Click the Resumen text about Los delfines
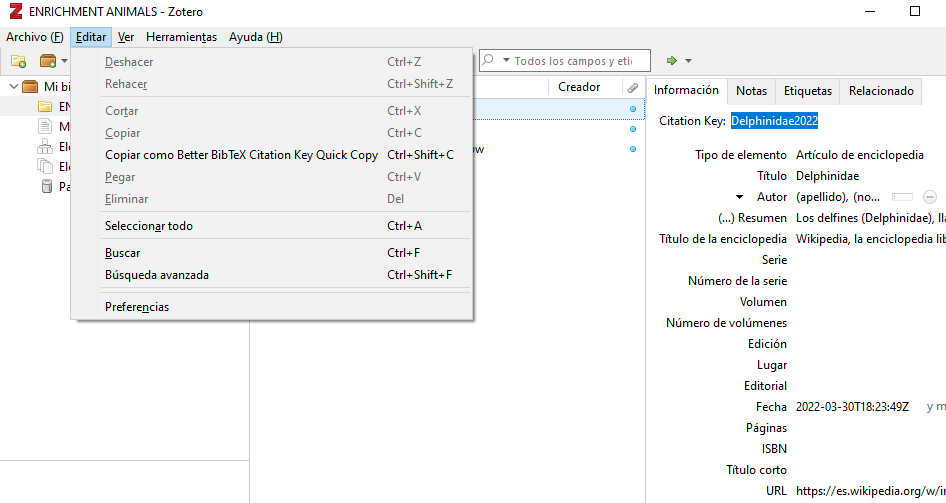Viewport: 946px width, 503px height. [x=871, y=218]
